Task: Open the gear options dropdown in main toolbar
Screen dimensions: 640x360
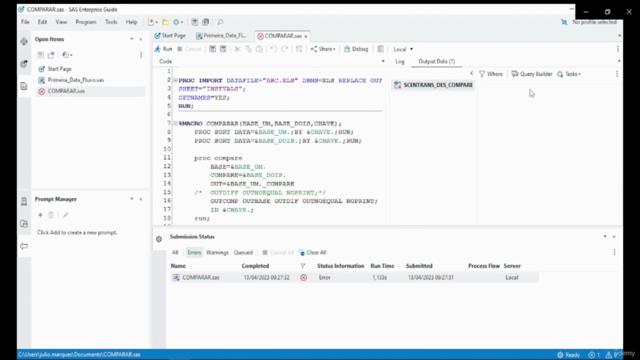Action: (x=178, y=22)
